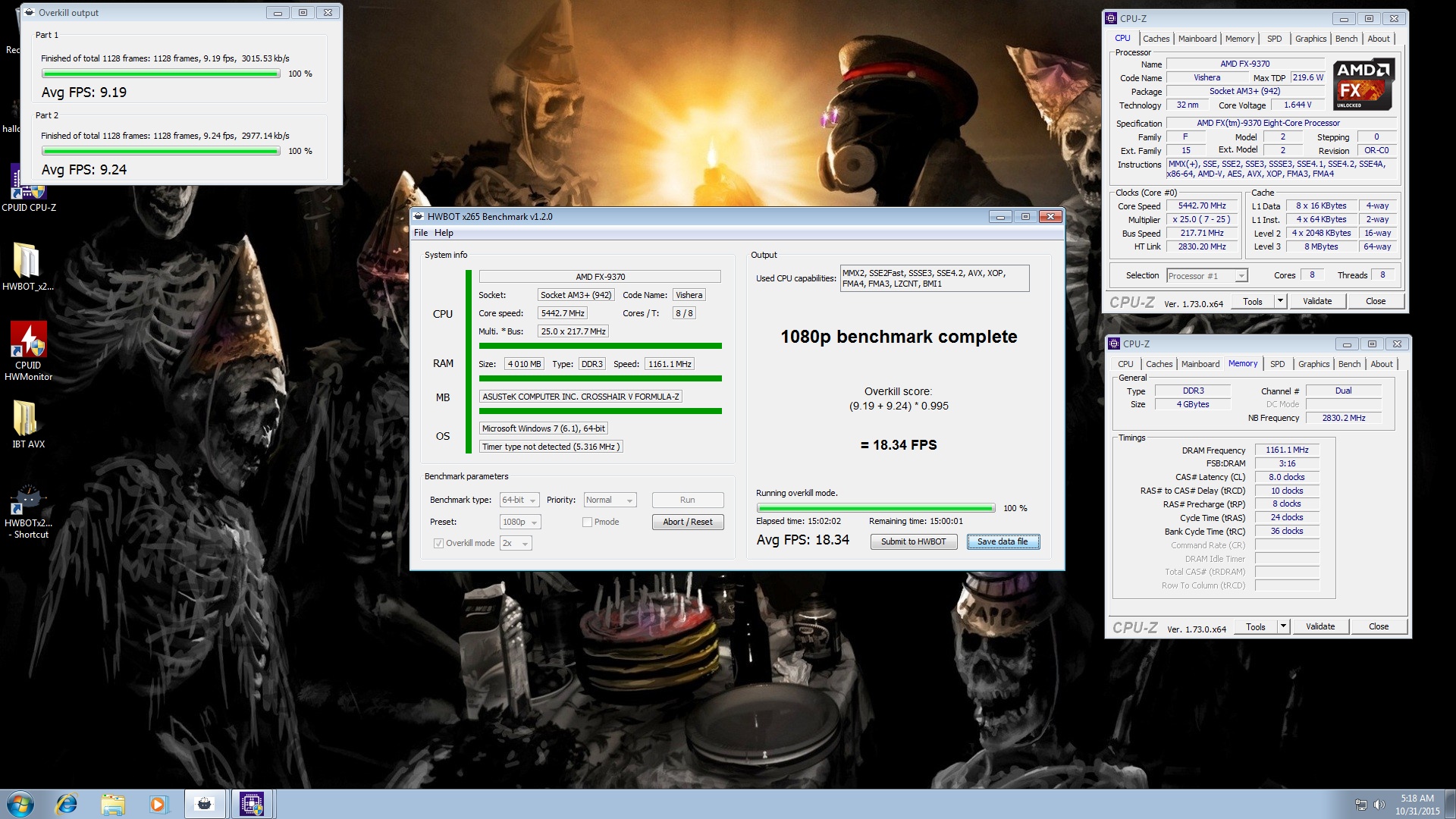Open the Priority Normal dropdown
This screenshot has height=819, width=1456.
pos(610,500)
